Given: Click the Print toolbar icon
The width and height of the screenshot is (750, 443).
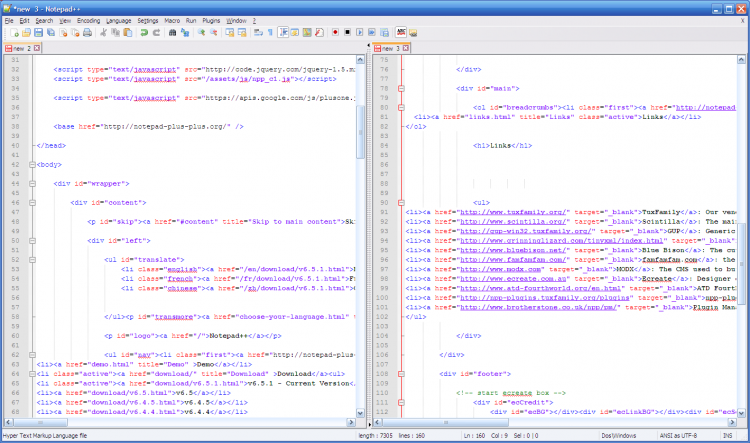Looking at the screenshot, I should point(86,33).
